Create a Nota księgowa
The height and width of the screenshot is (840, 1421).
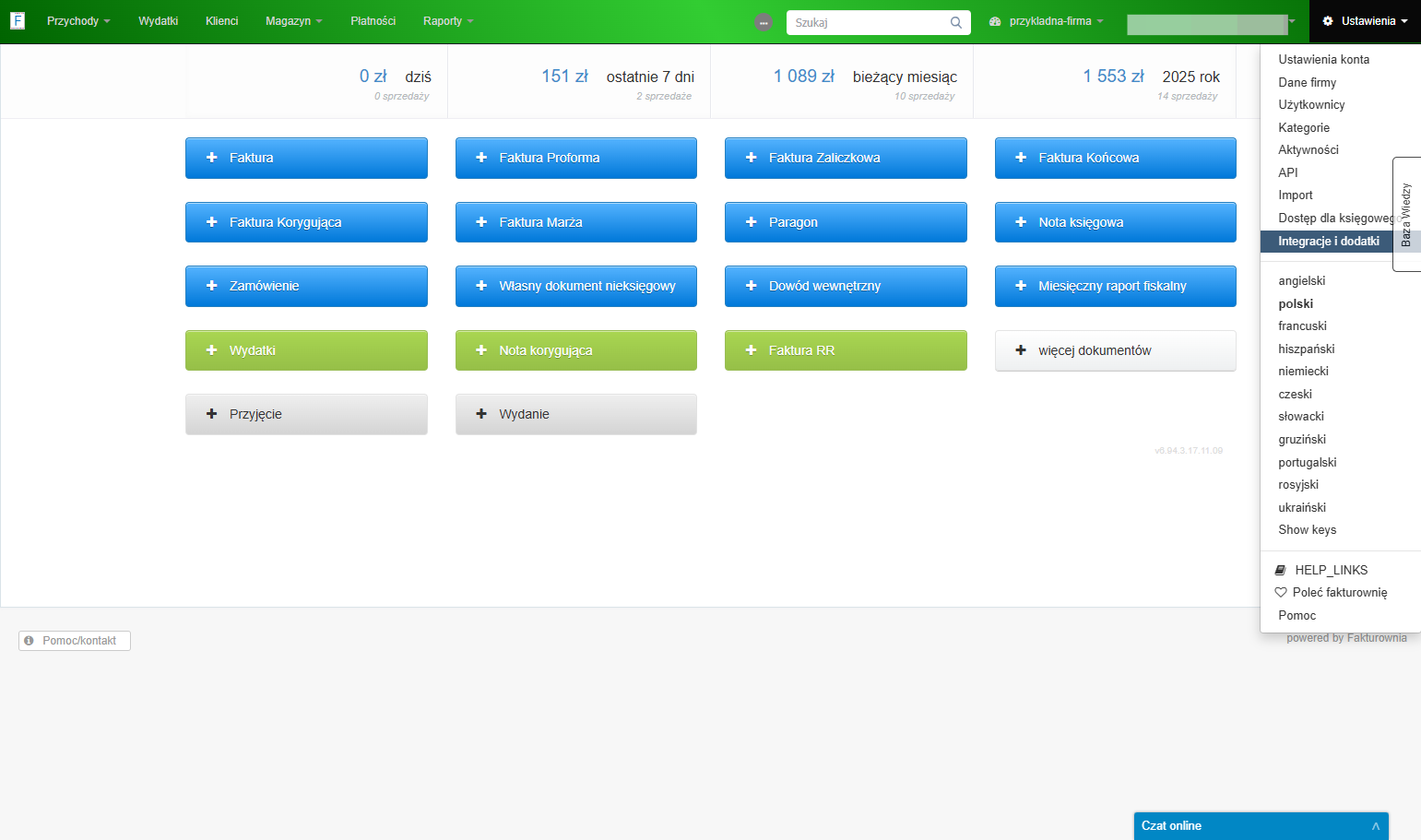tap(1116, 222)
